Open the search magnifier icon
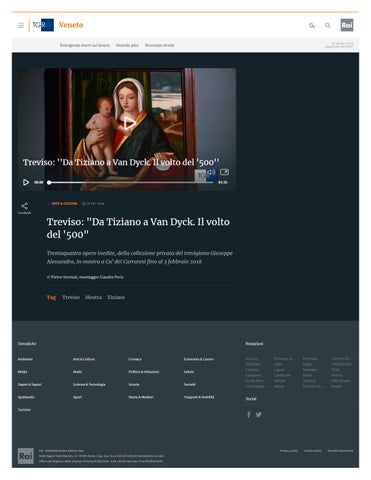The width and height of the screenshot is (371, 480). pyautogui.click(x=328, y=25)
